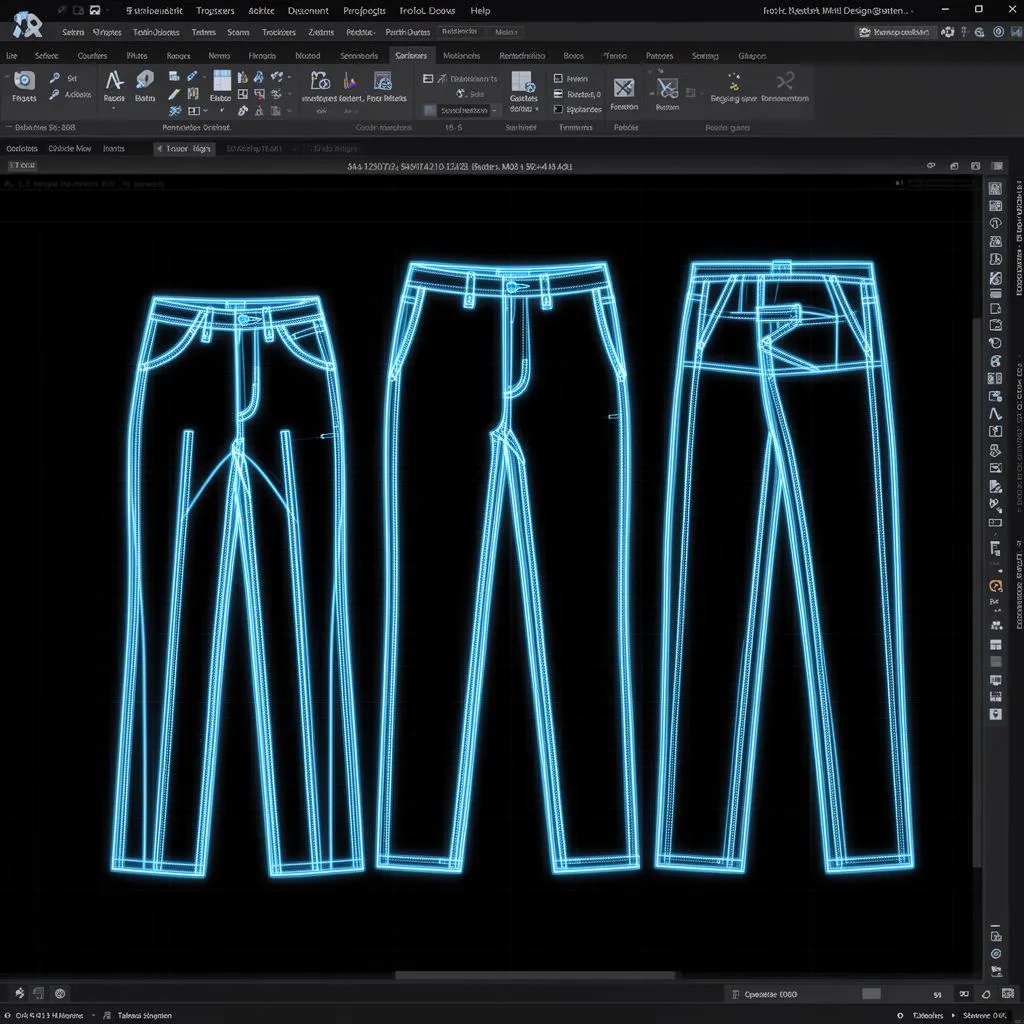Screen dimensions: 1024x1024
Task: Toggle the eye icon in the canvas header
Action: tap(931, 166)
